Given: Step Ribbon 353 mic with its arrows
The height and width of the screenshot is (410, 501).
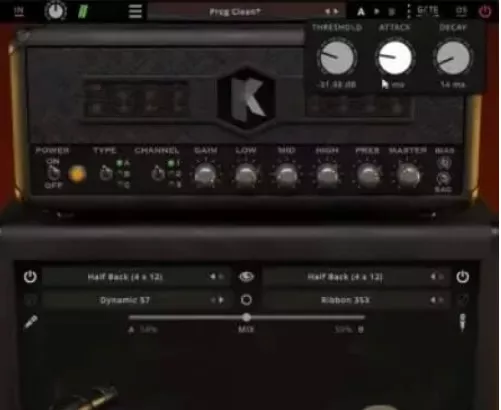Looking at the screenshot, I should tap(437, 300).
